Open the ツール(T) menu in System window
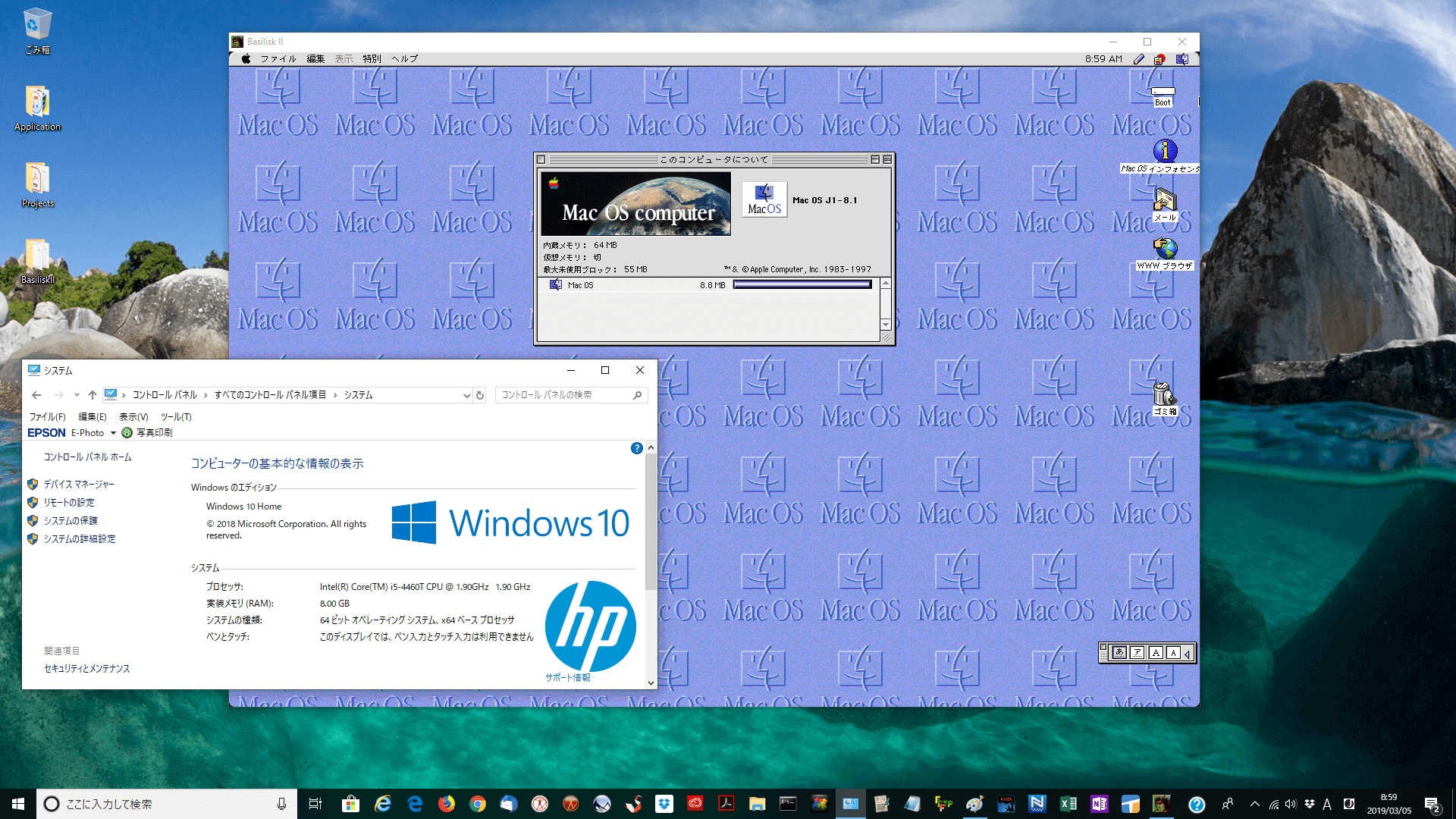This screenshot has height=819, width=1456. tap(174, 416)
